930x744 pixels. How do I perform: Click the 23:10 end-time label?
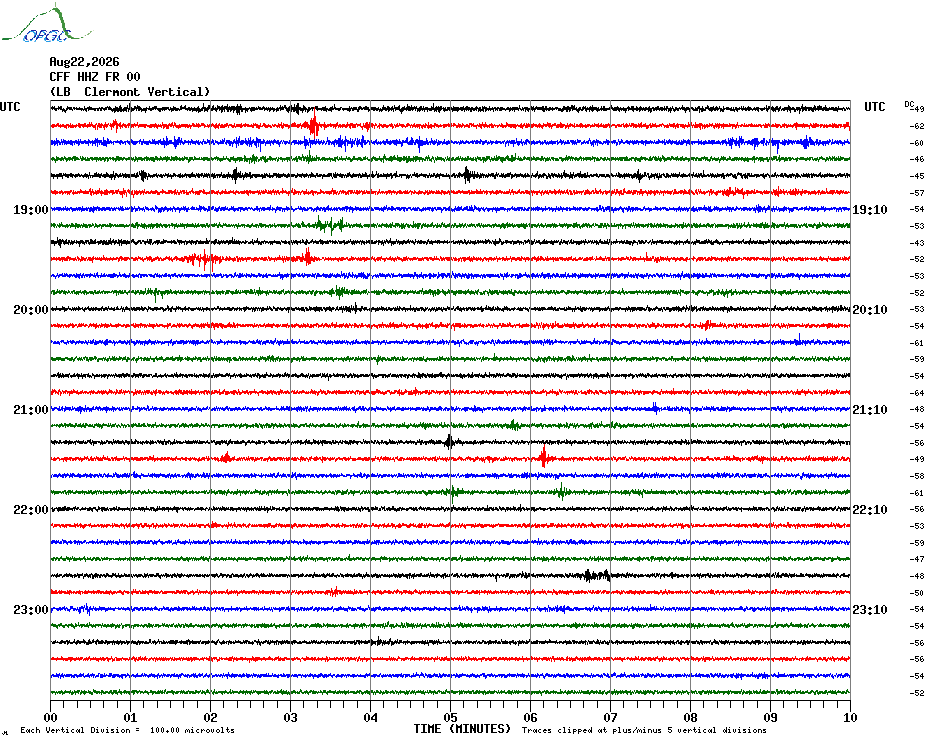point(870,610)
